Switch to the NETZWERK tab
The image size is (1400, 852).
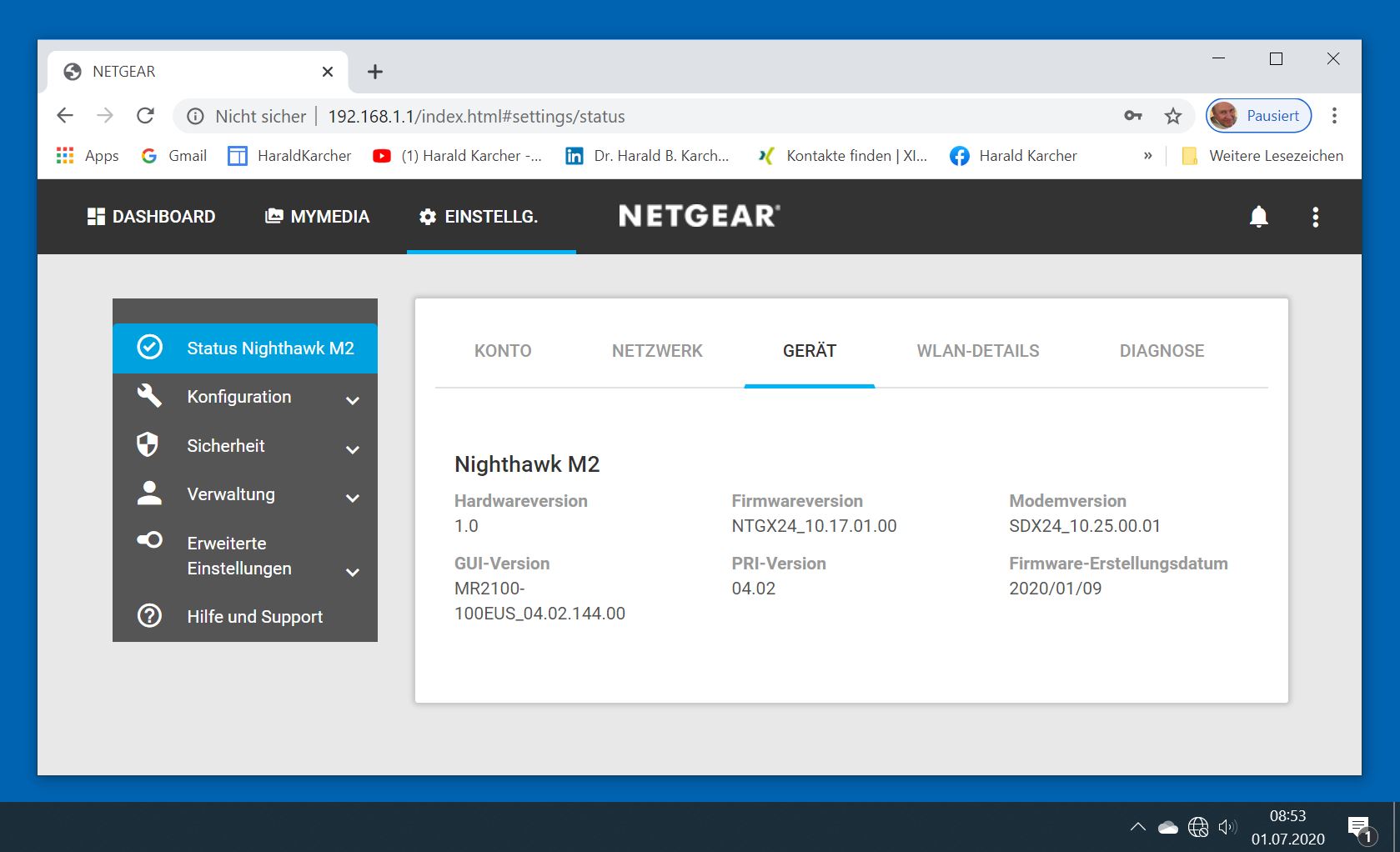[x=657, y=351]
